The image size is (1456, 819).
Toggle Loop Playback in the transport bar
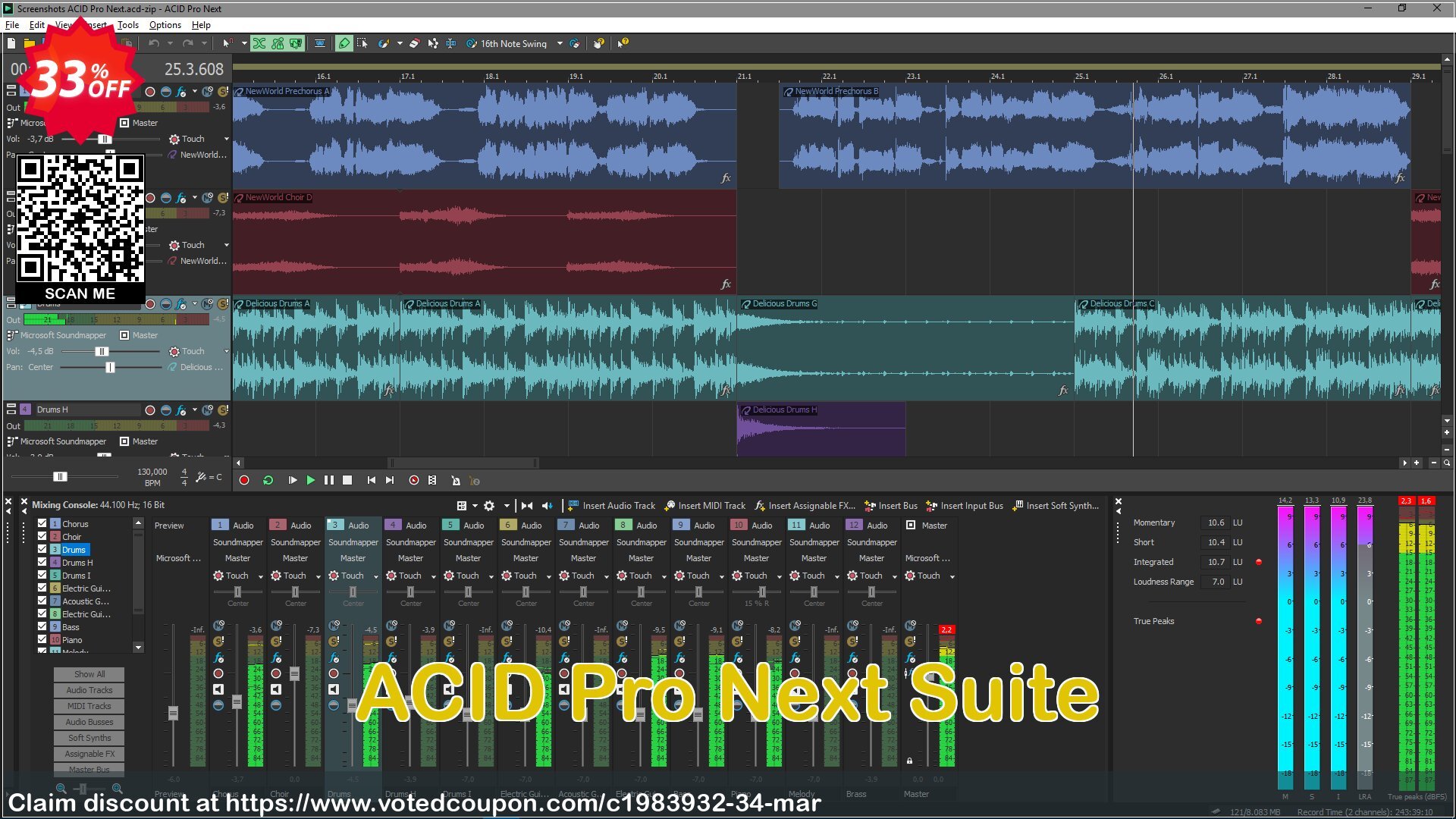pos(268,480)
